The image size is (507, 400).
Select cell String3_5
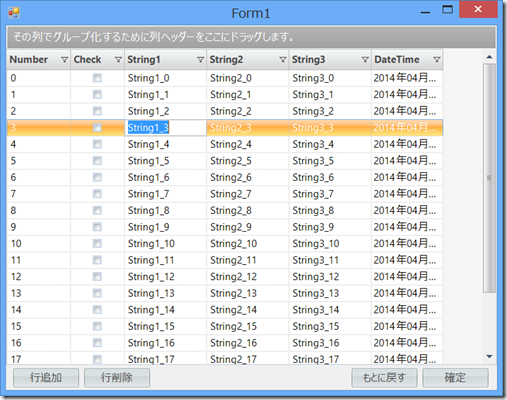click(x=330, y=161)
